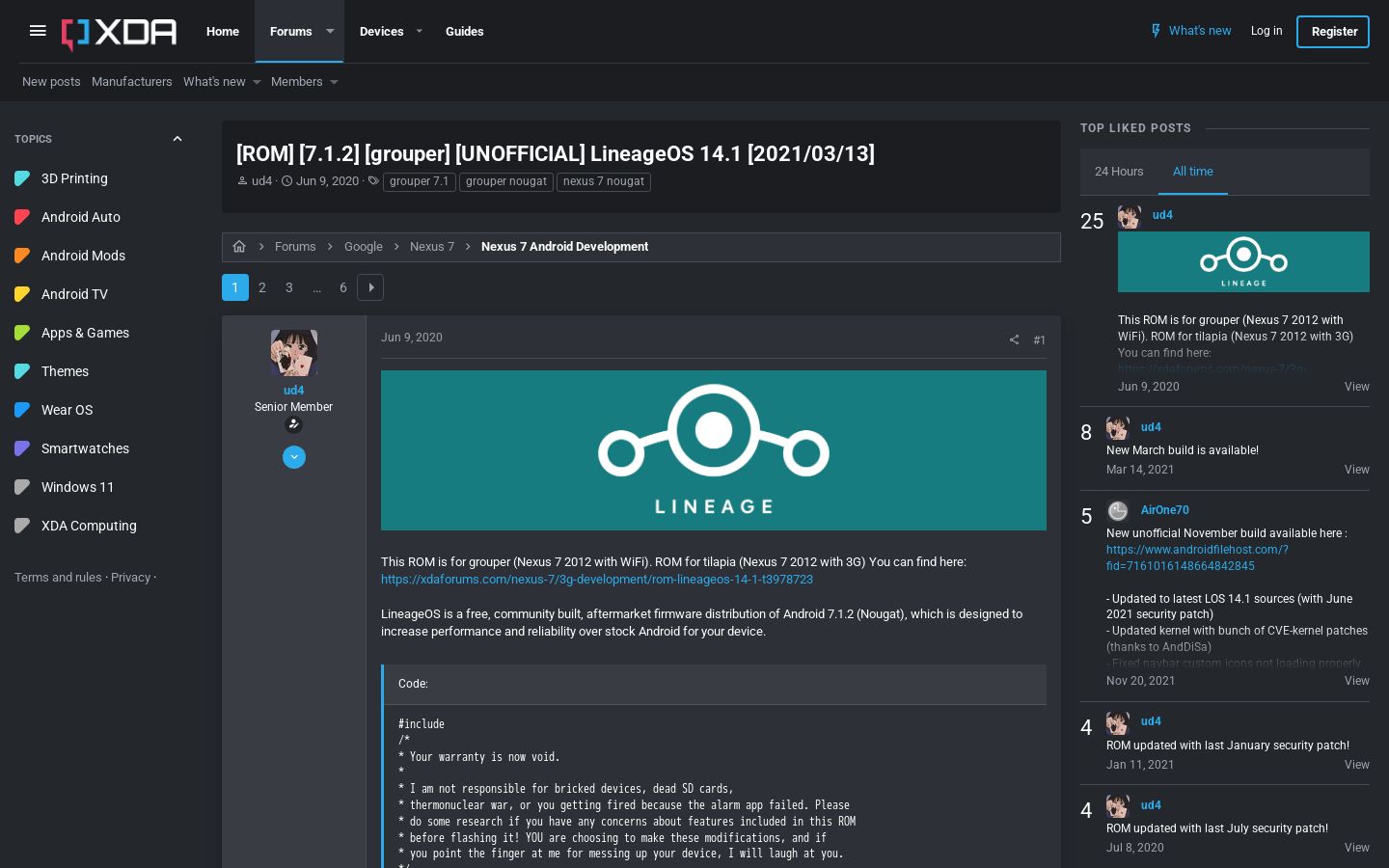Open the Forums nav tab
The image size is (1389, 868).
coord(290,31)
